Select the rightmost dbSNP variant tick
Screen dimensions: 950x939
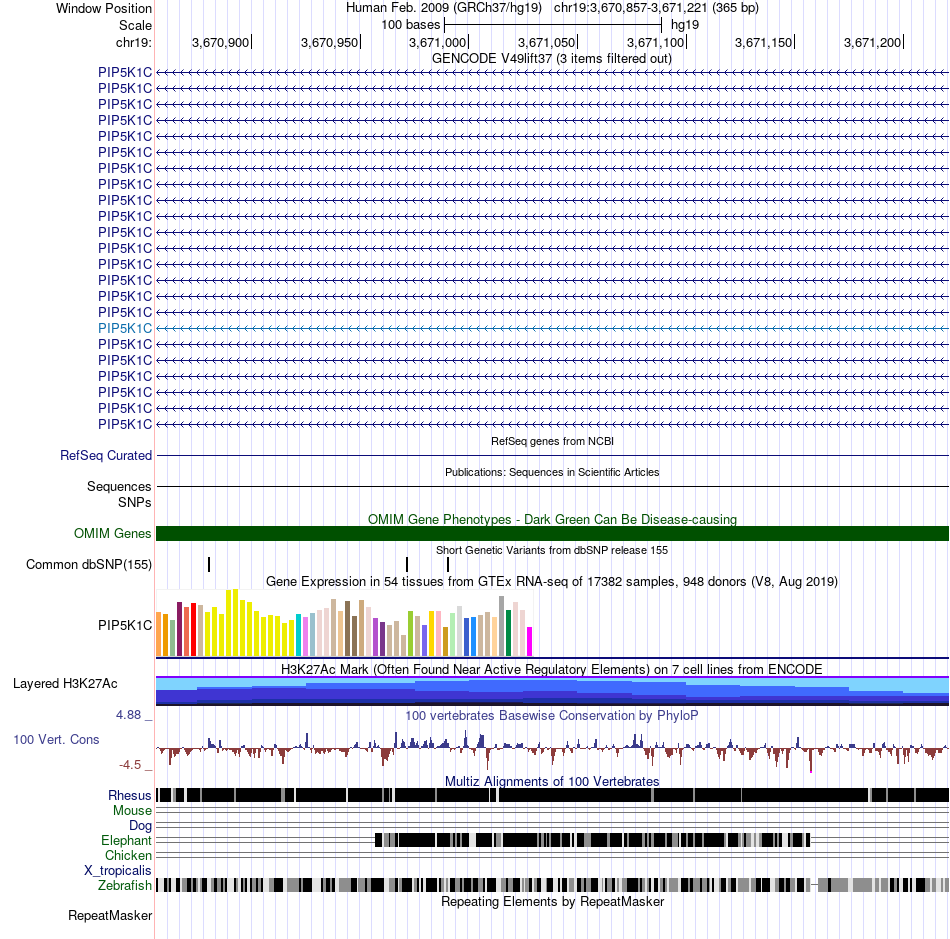click(448, 565)
